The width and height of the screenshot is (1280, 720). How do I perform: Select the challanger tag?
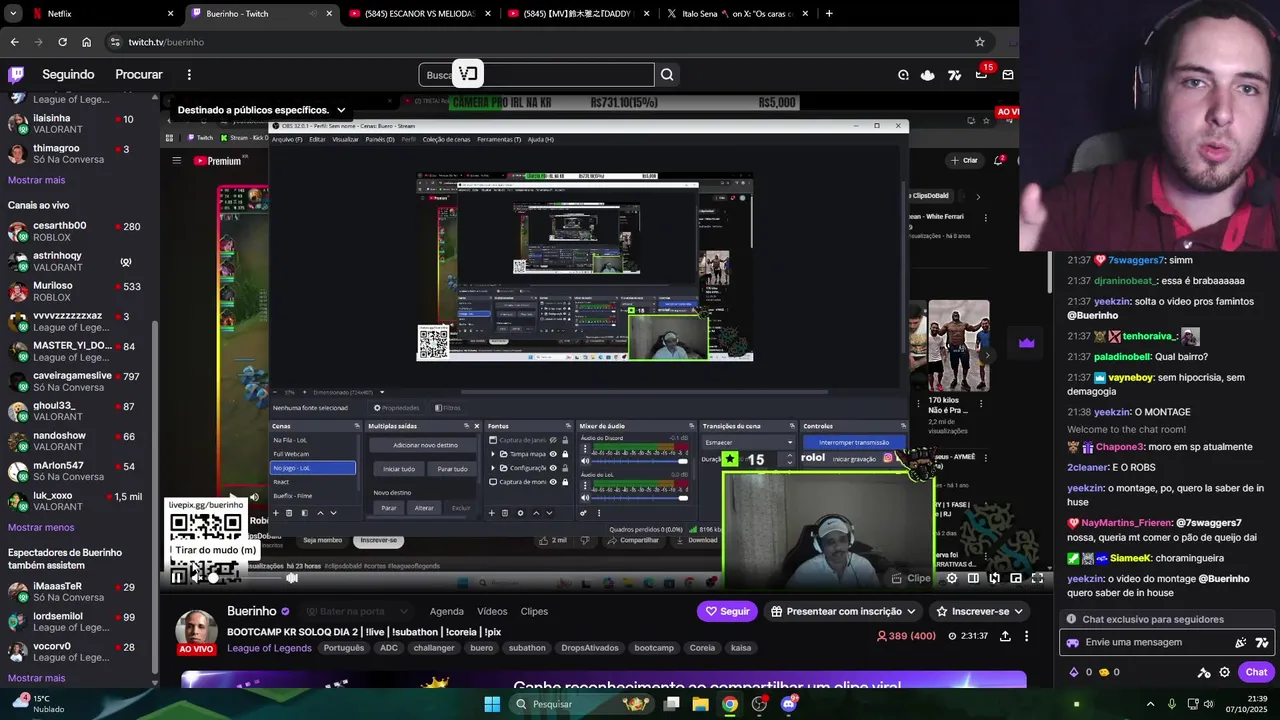pos(434,648)
